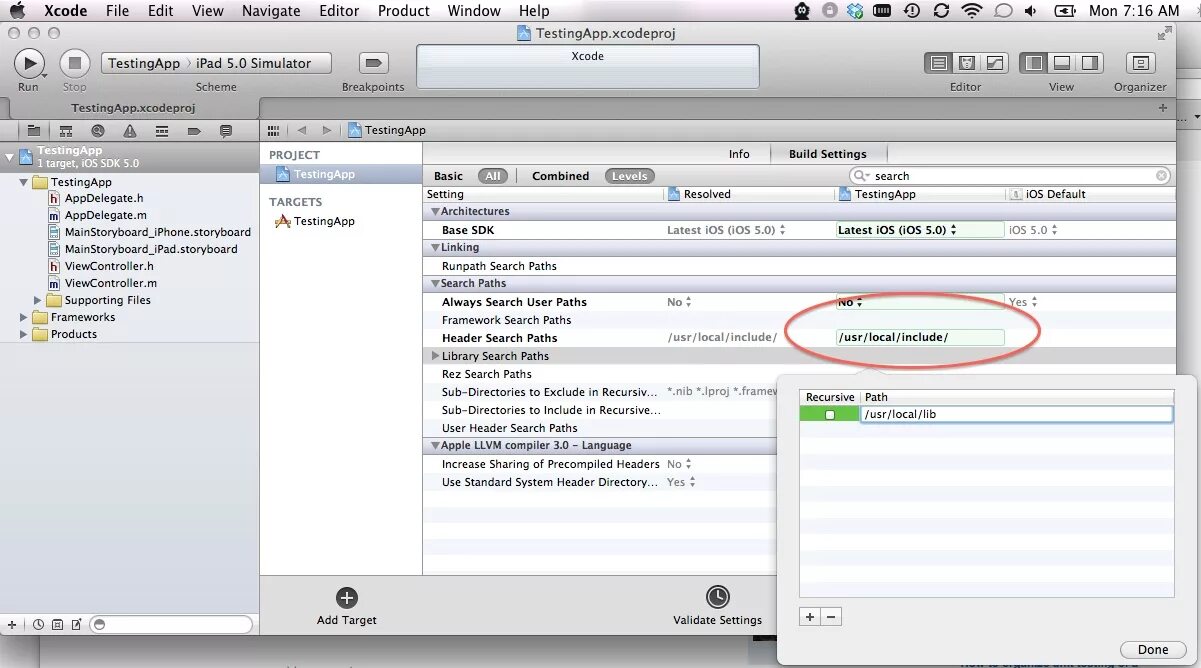Viewport: 1201px width, 668px height.
Task: Switch to Levels view mode
Action: (x=629, y=176)
